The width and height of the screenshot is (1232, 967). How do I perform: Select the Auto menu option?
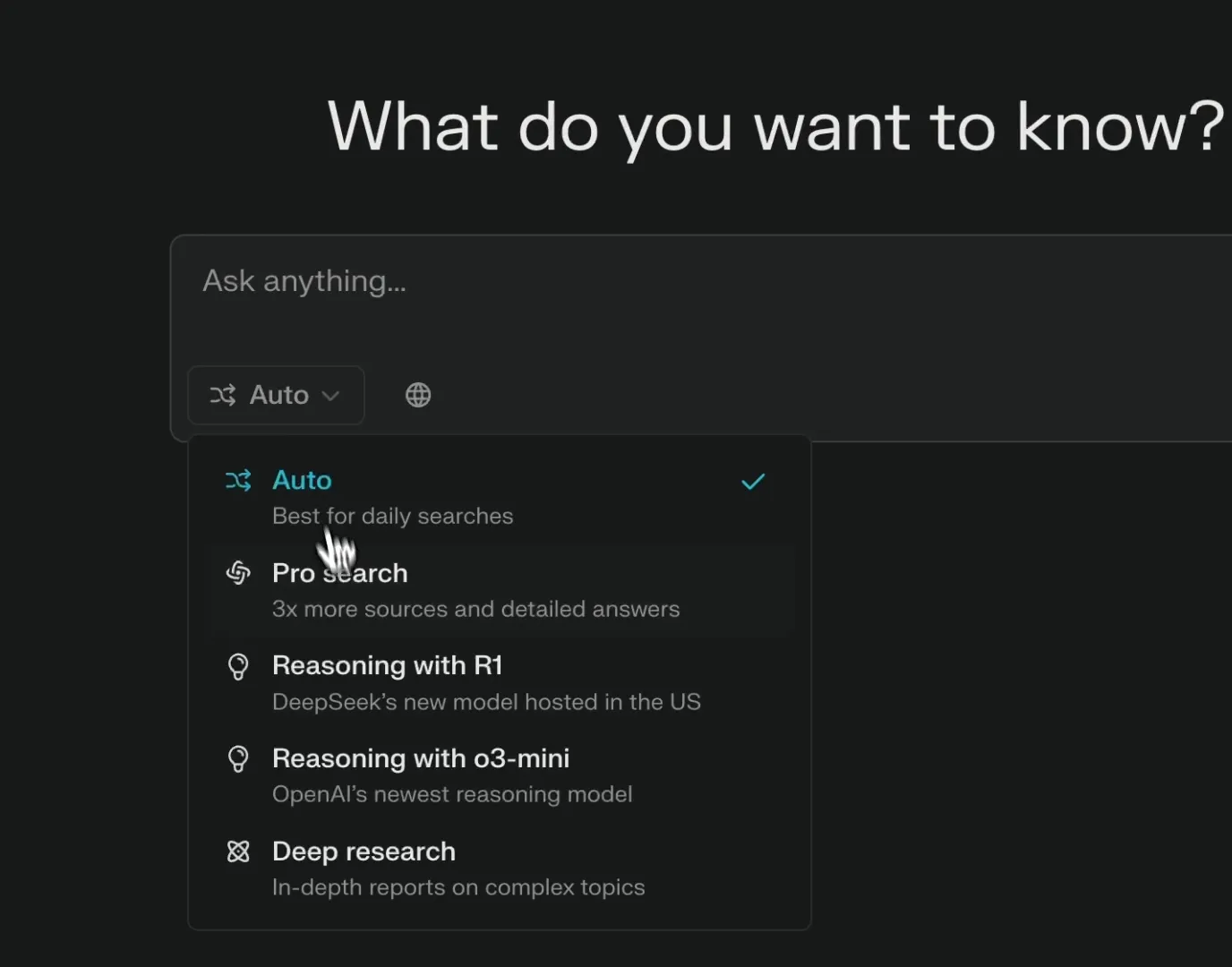(500, 498)
